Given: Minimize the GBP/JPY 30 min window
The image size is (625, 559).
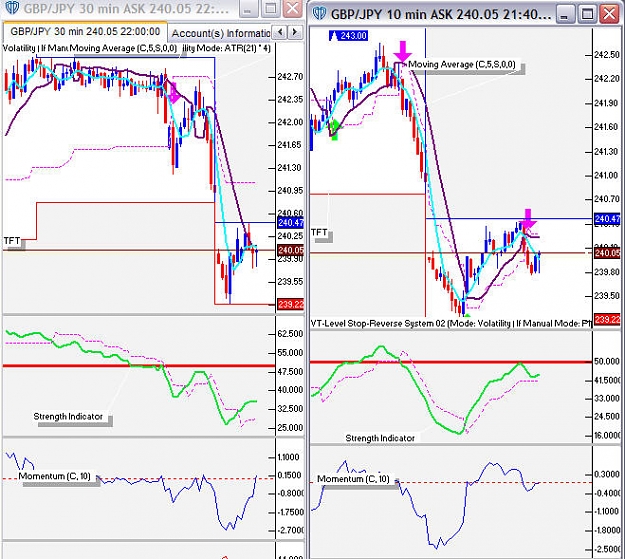Looking at the screenshot, I should pyautogui.click(x=248, y=8).
